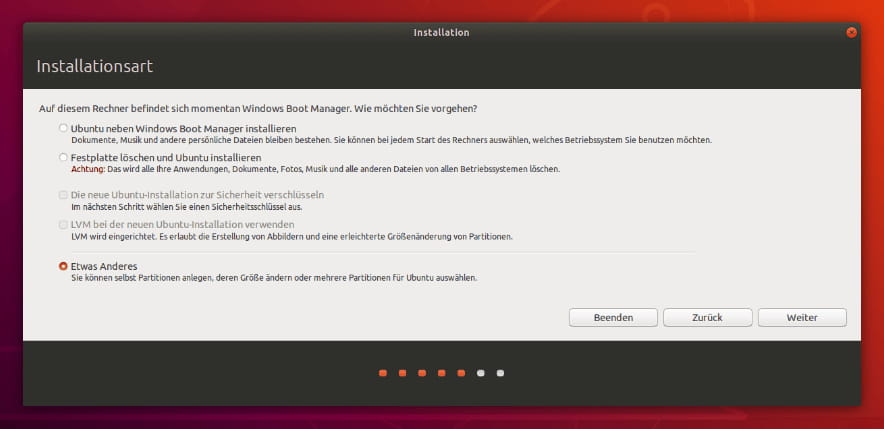The width and height of the screenshot is (884, 429).
Task: Close the installer with the orange X button
Action: 851,32
